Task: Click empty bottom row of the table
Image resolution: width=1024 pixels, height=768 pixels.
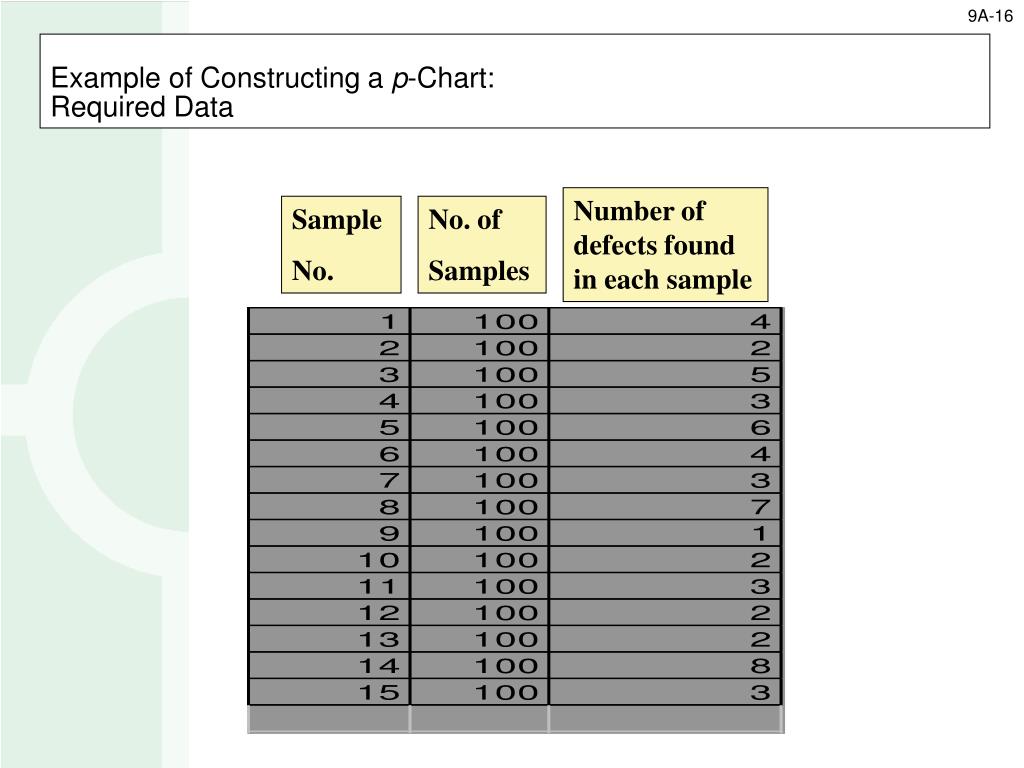Action: (x=515, y=719)
